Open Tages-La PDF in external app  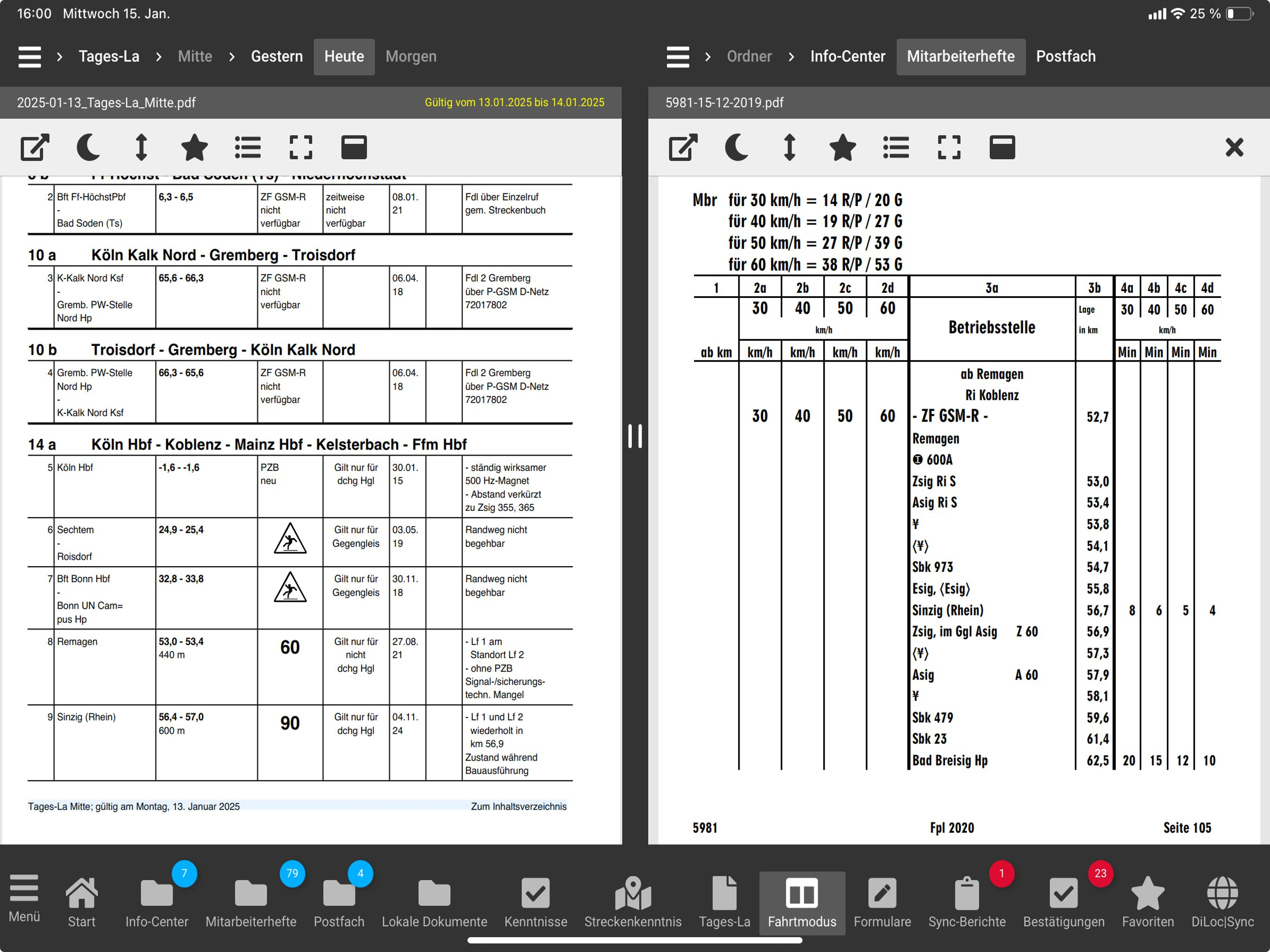click(x=35, y=147)
